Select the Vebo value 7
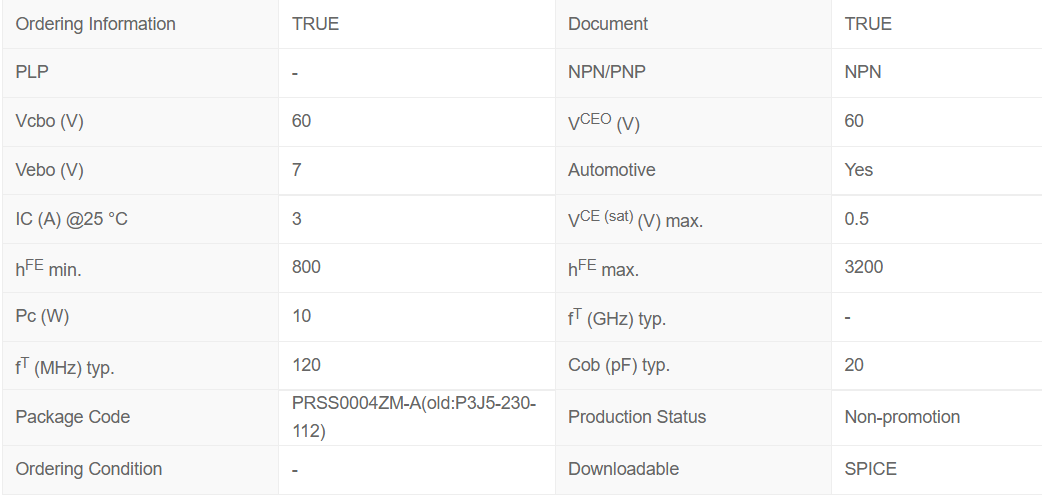1042x497 pixels. [297, 170]
